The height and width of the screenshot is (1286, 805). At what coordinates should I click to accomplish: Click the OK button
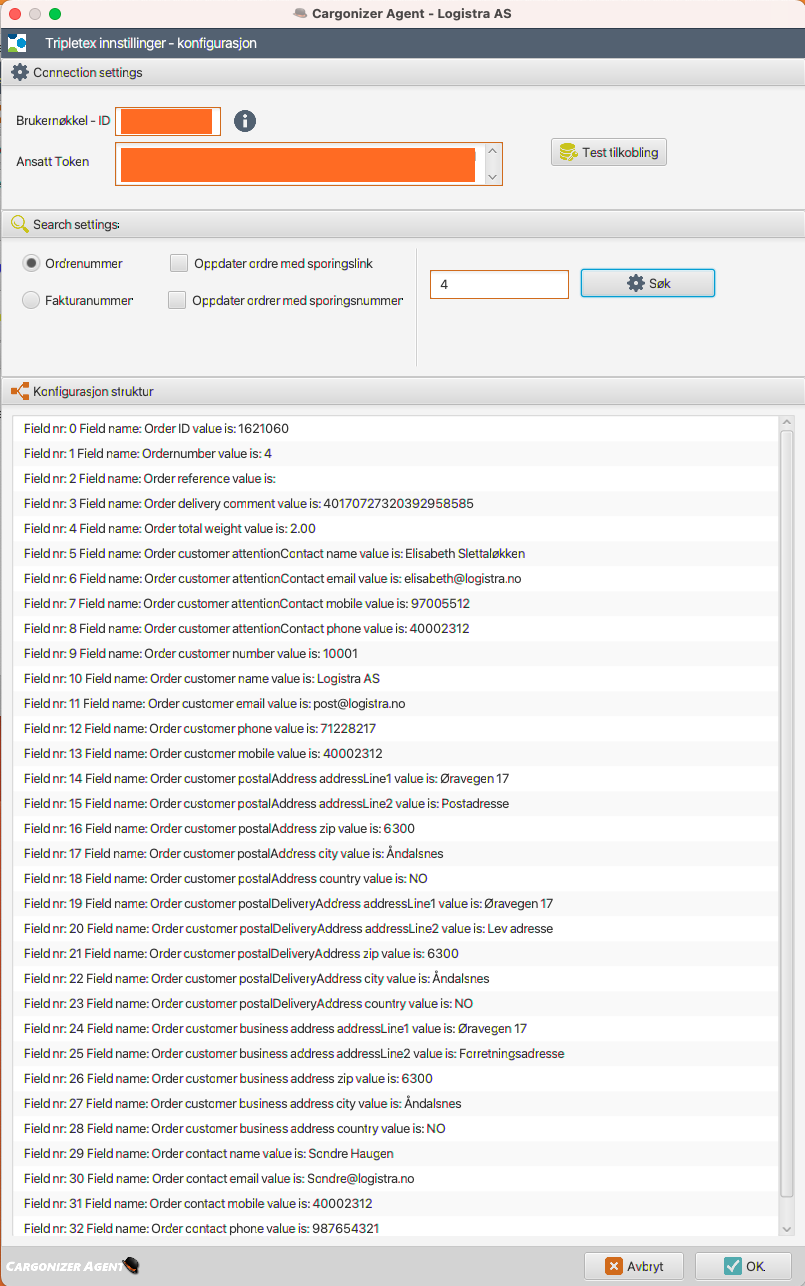(743, 1266)
